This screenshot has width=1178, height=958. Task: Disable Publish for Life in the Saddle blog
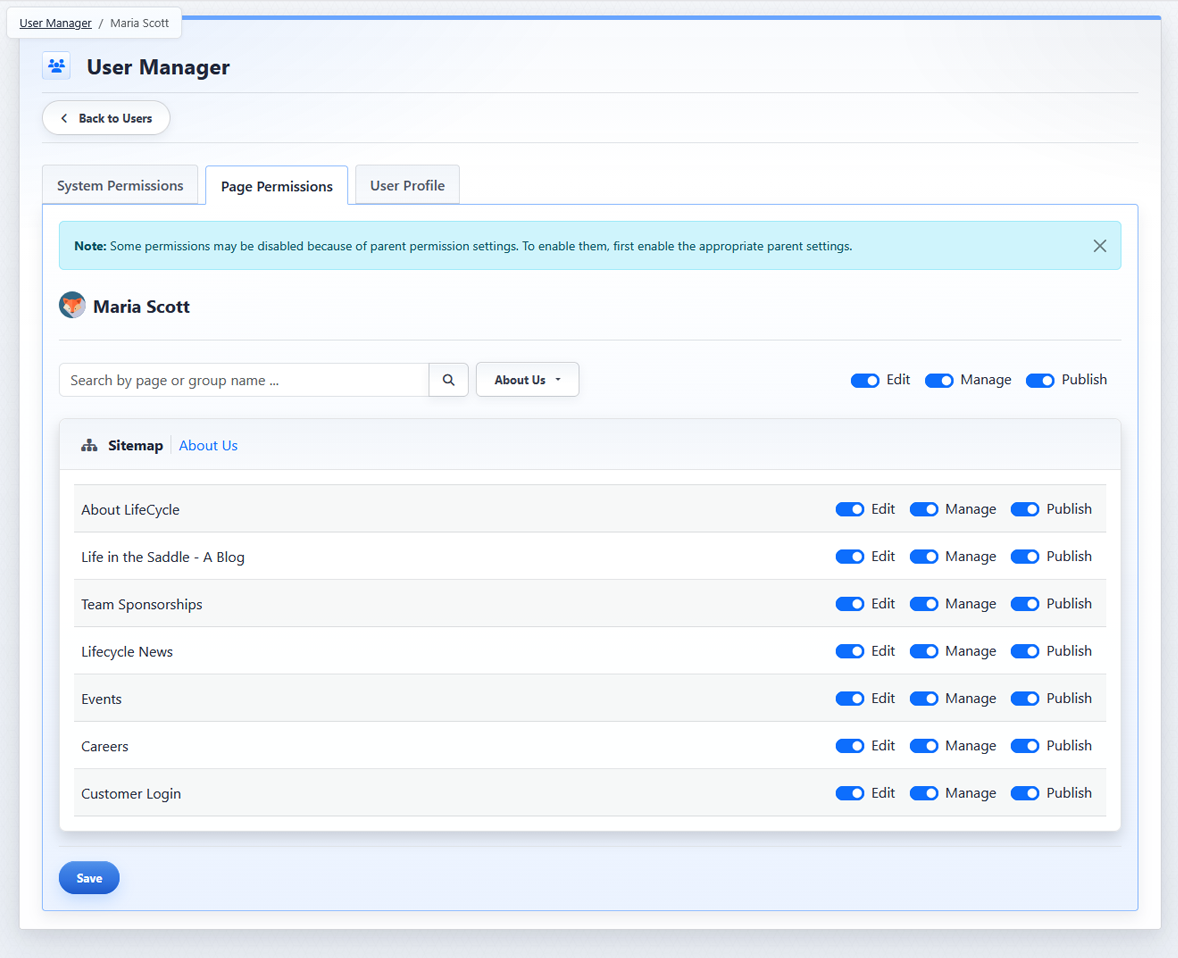1025,557
